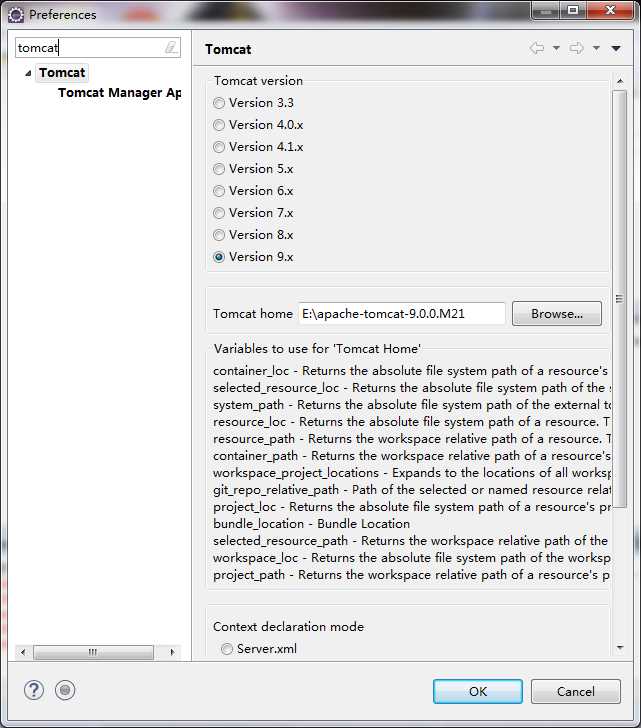Screen dimensions: 641x728
Task: Click the 'git_repo_relative_path' variable line
Action: pyautogui.click(x=412, y=490)
